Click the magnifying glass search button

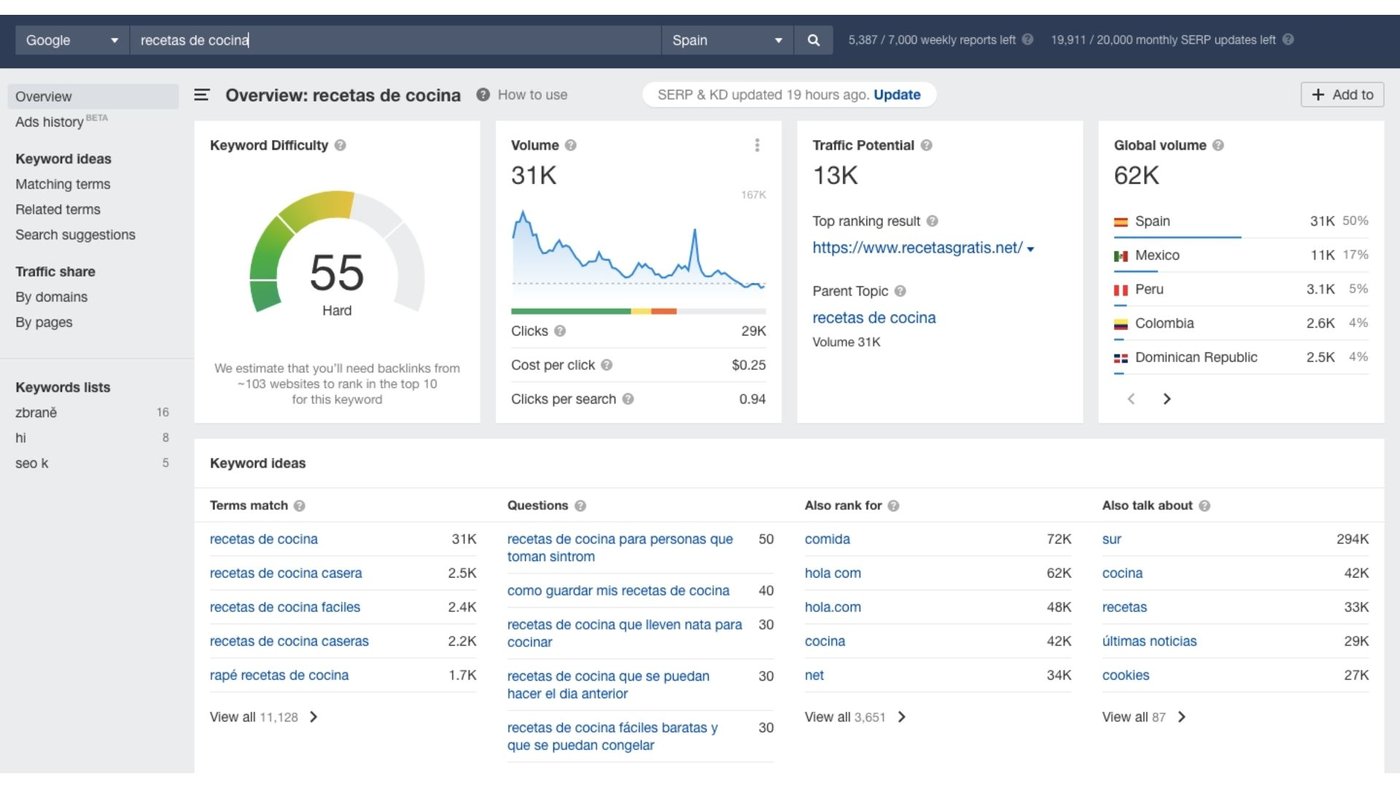(x=813, y=40)
